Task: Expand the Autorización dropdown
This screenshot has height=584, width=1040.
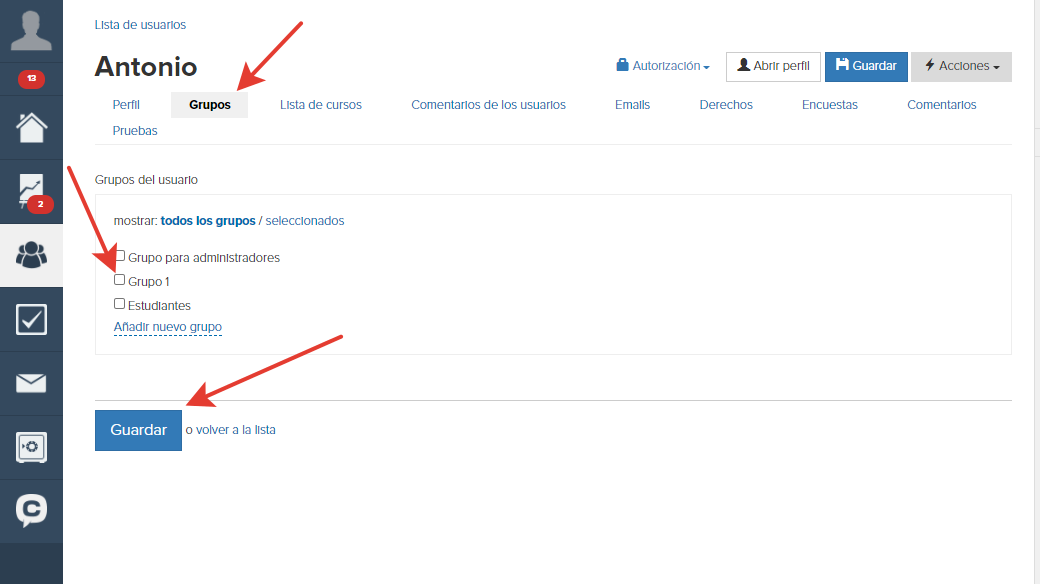Action: (663, 66)
